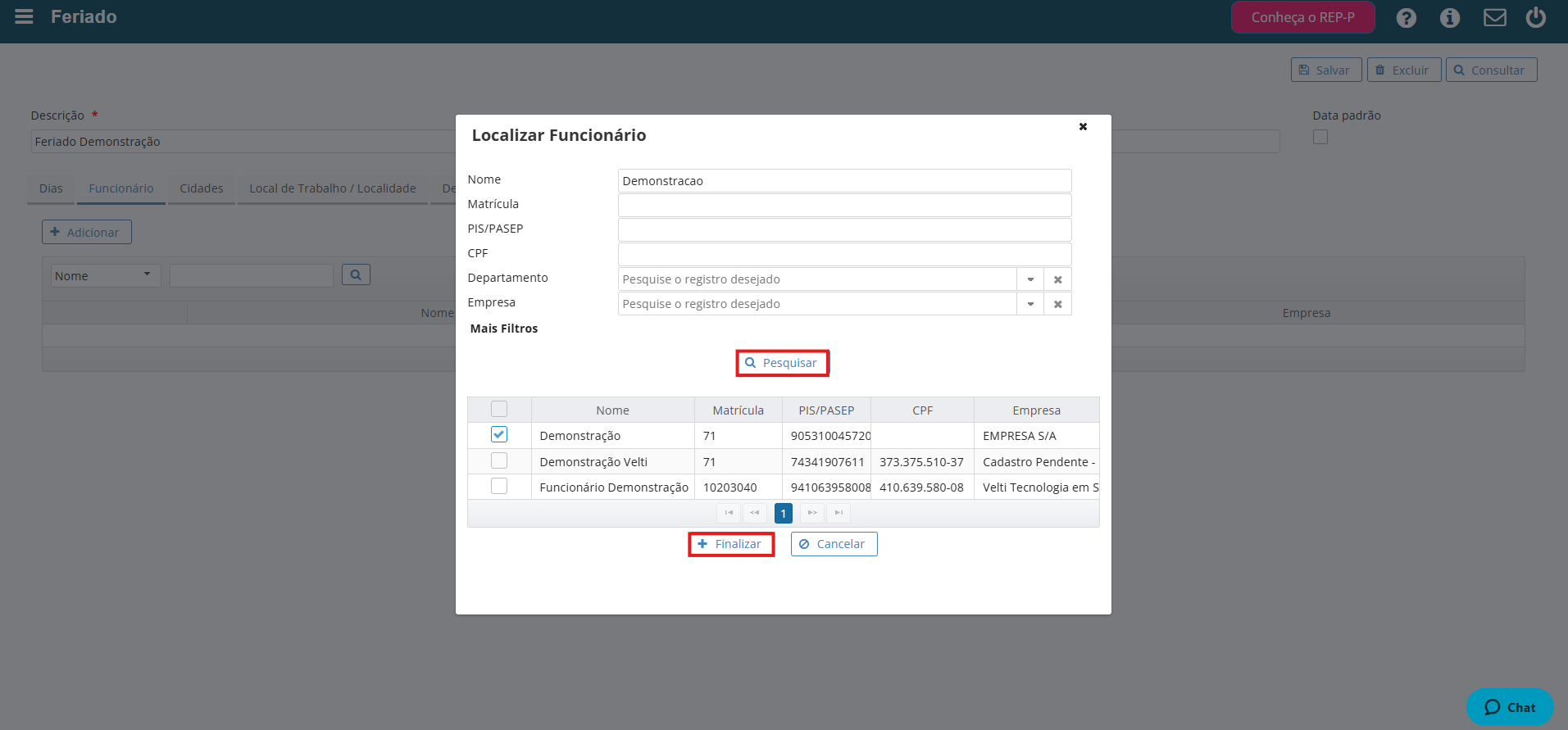Click the Adicionar button
The image size is (1568, 730).
pyautogui.click(x=87, y=232)
